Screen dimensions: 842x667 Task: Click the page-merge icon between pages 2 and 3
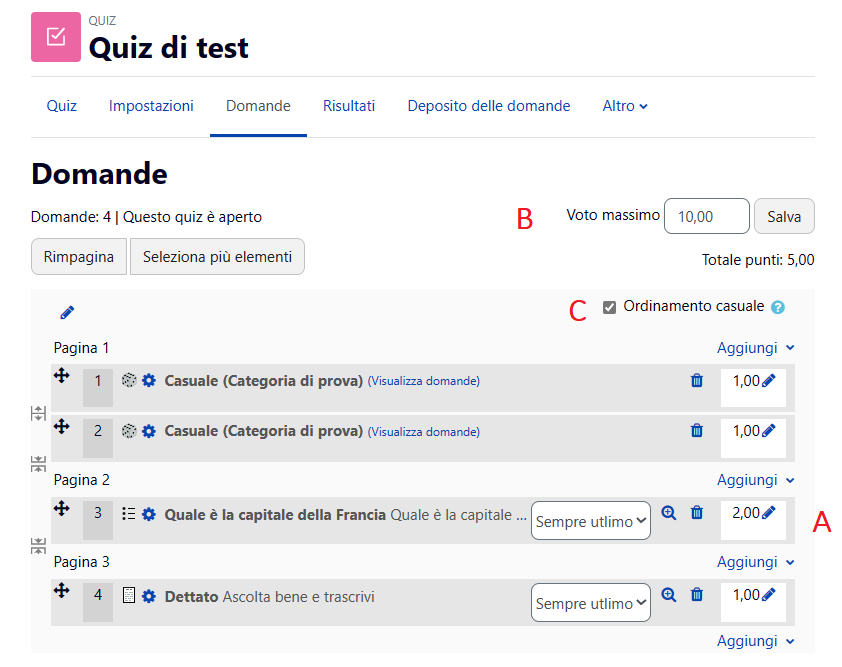coord(38,546)
